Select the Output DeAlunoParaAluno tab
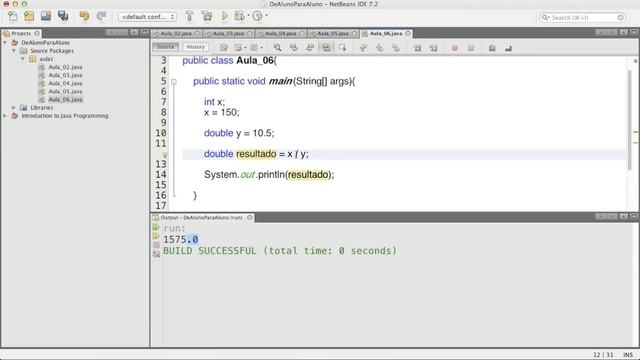Screen dimensions: 640x360 202,218
